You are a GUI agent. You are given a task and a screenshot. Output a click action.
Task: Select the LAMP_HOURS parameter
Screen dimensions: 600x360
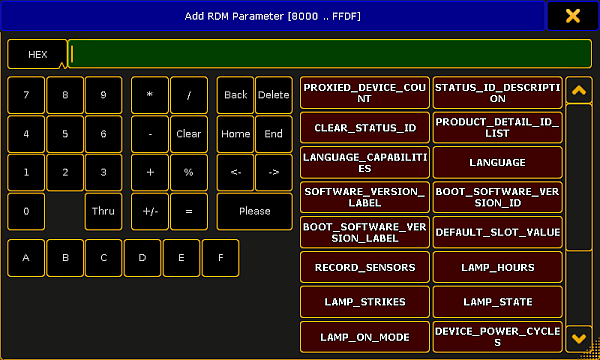(x=497, y=267)
